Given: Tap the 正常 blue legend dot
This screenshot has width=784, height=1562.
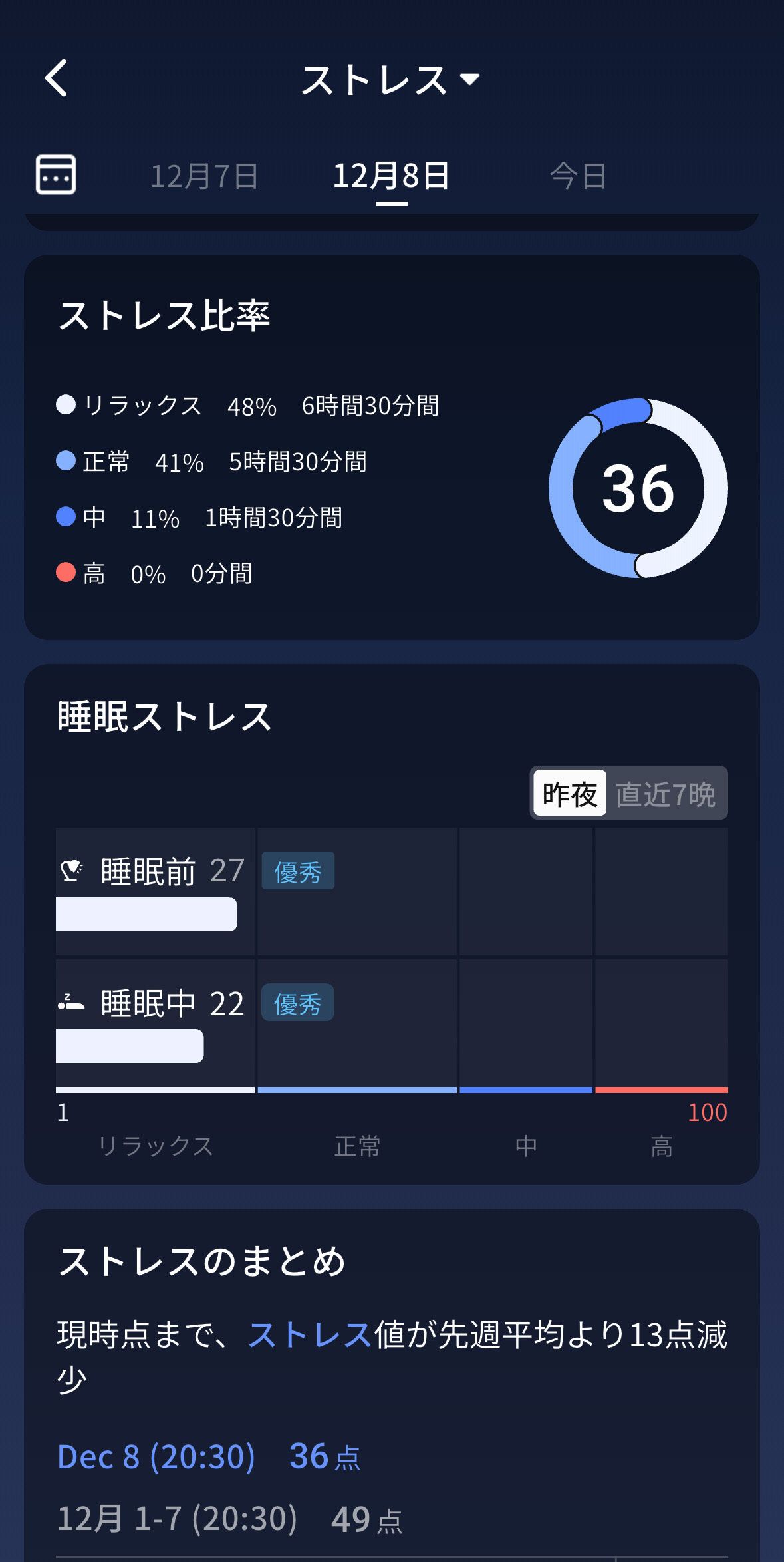Looking at the screenshot, I should click(x=65, y=462).
